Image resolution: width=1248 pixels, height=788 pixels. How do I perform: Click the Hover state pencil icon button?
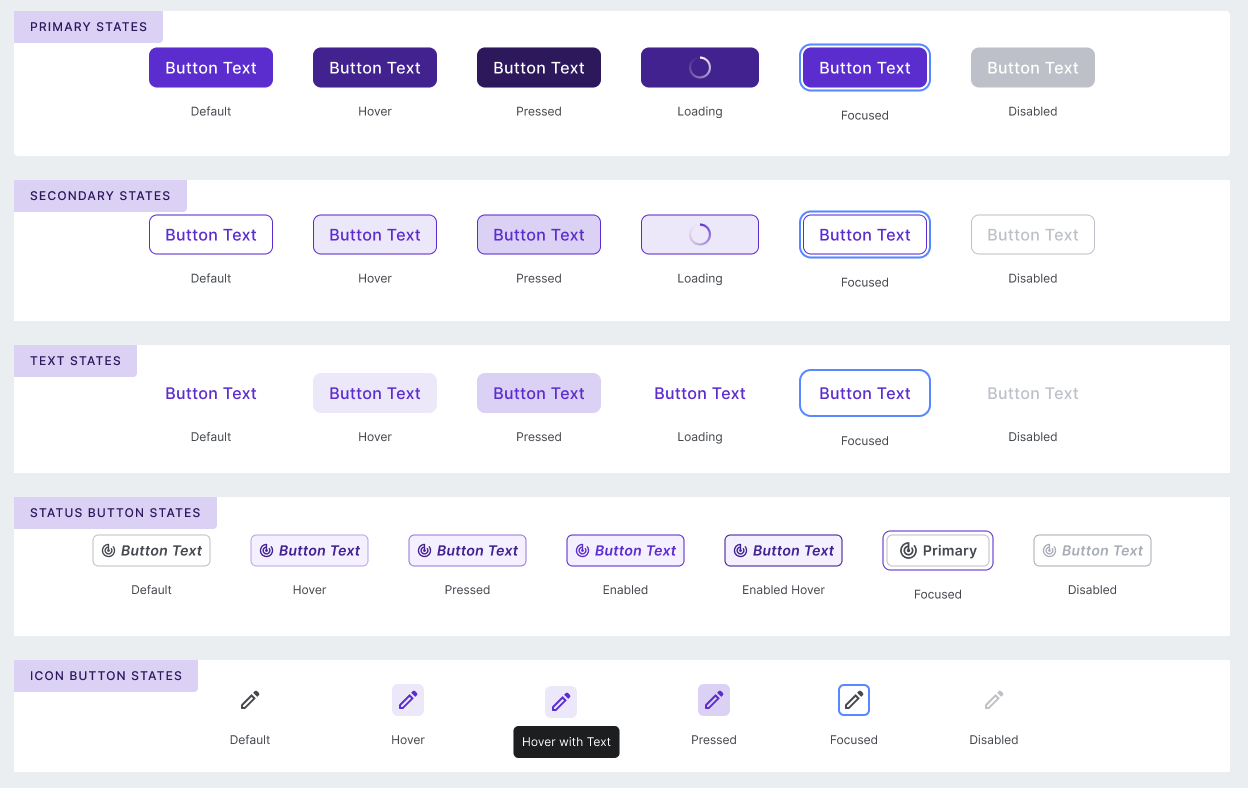pos(408,700)
